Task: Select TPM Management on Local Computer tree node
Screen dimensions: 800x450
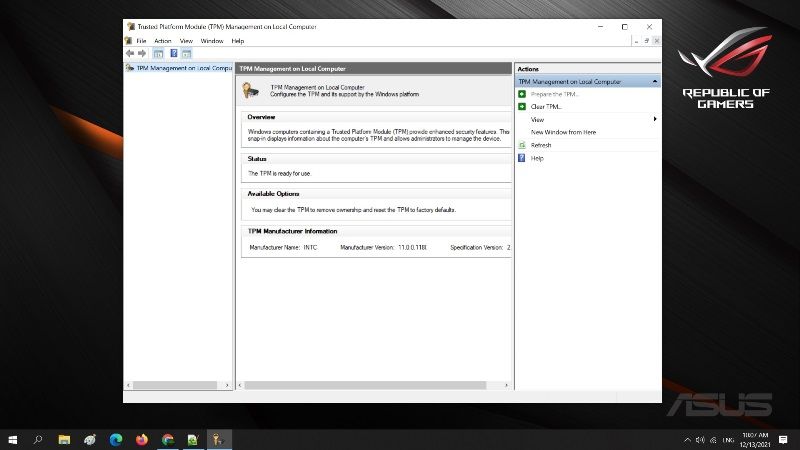Action: click(x=184, y=68)
